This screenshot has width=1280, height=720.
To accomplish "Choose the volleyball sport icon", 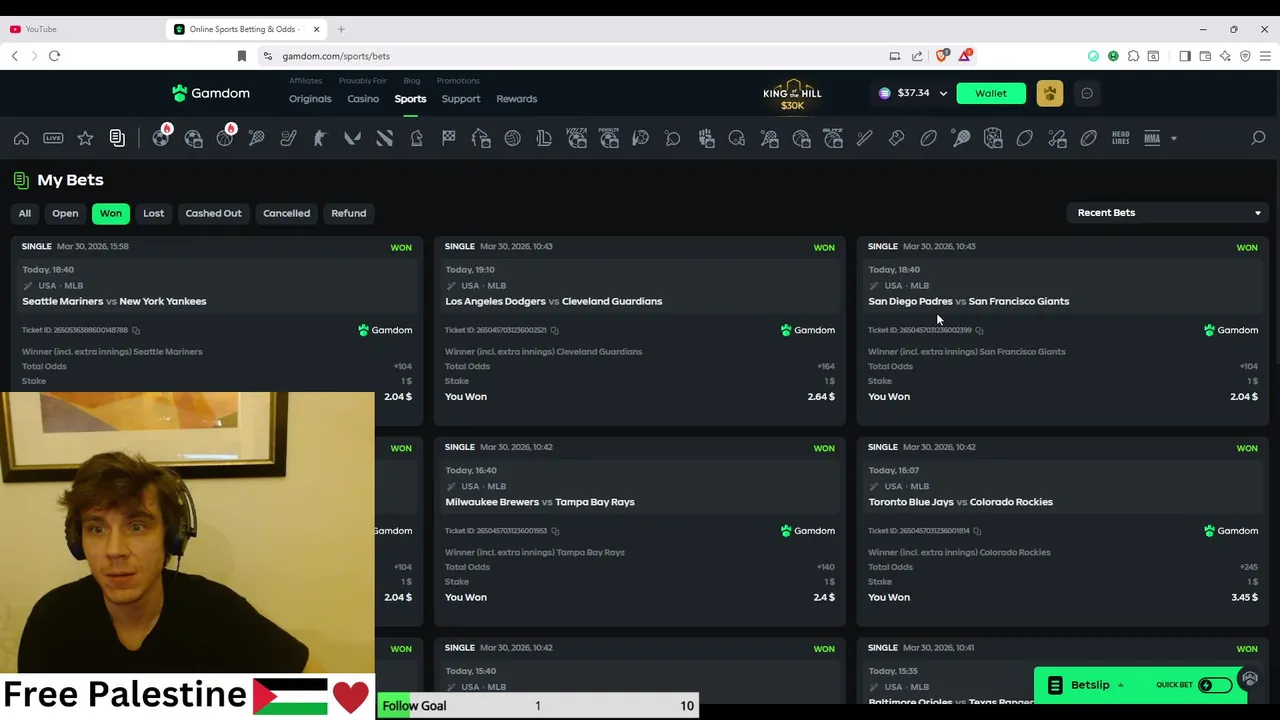I will tap(512, 138).
